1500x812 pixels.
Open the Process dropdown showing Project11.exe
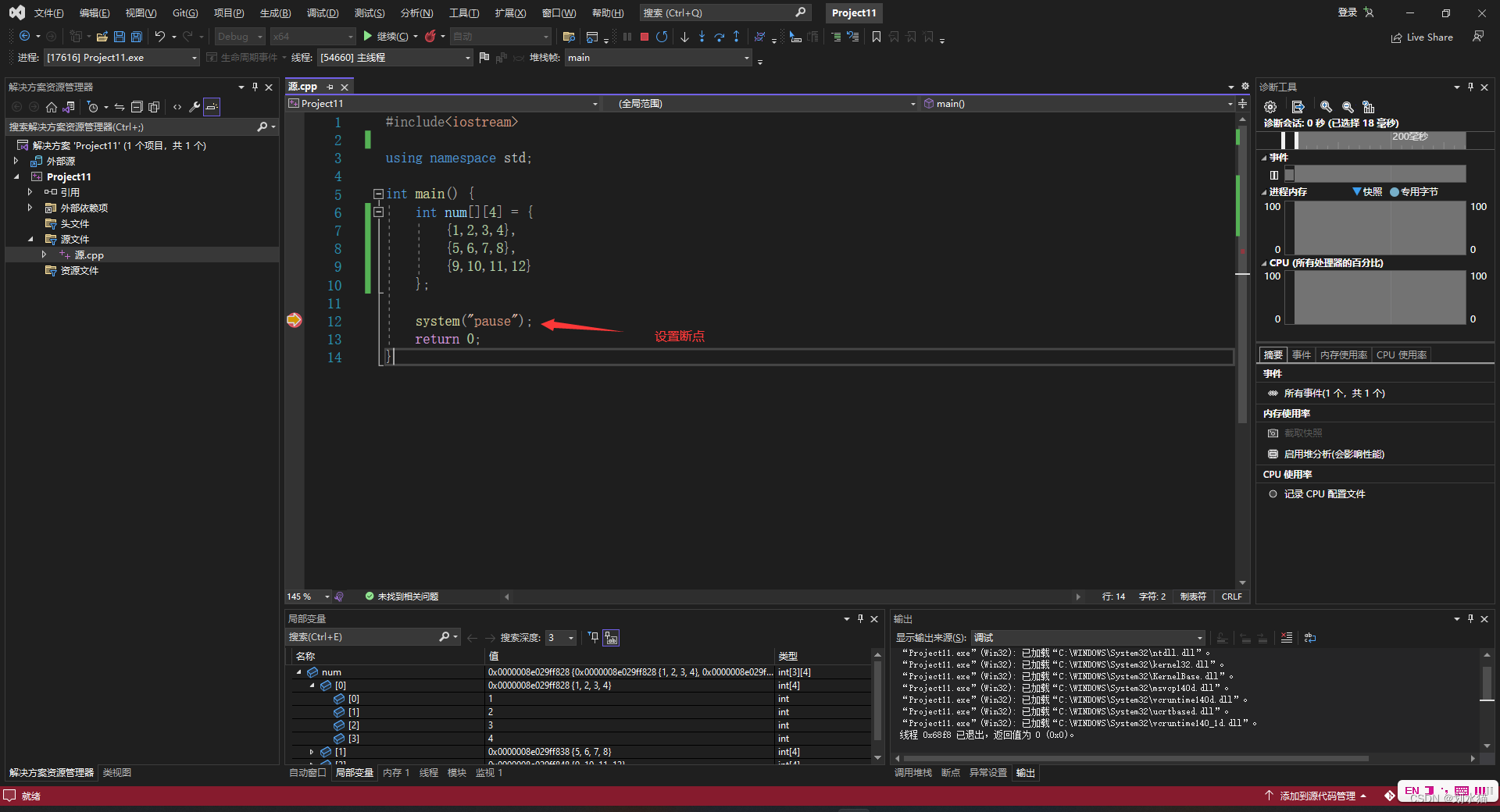121,58
